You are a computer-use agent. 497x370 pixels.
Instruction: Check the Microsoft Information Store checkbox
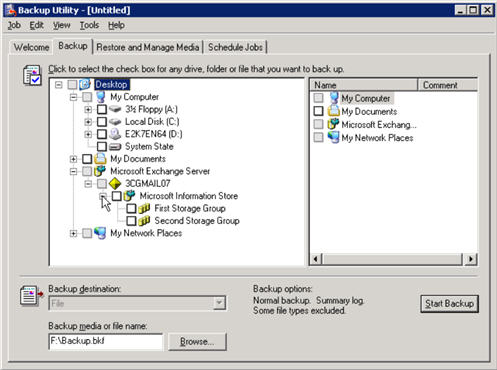(116, 196)
